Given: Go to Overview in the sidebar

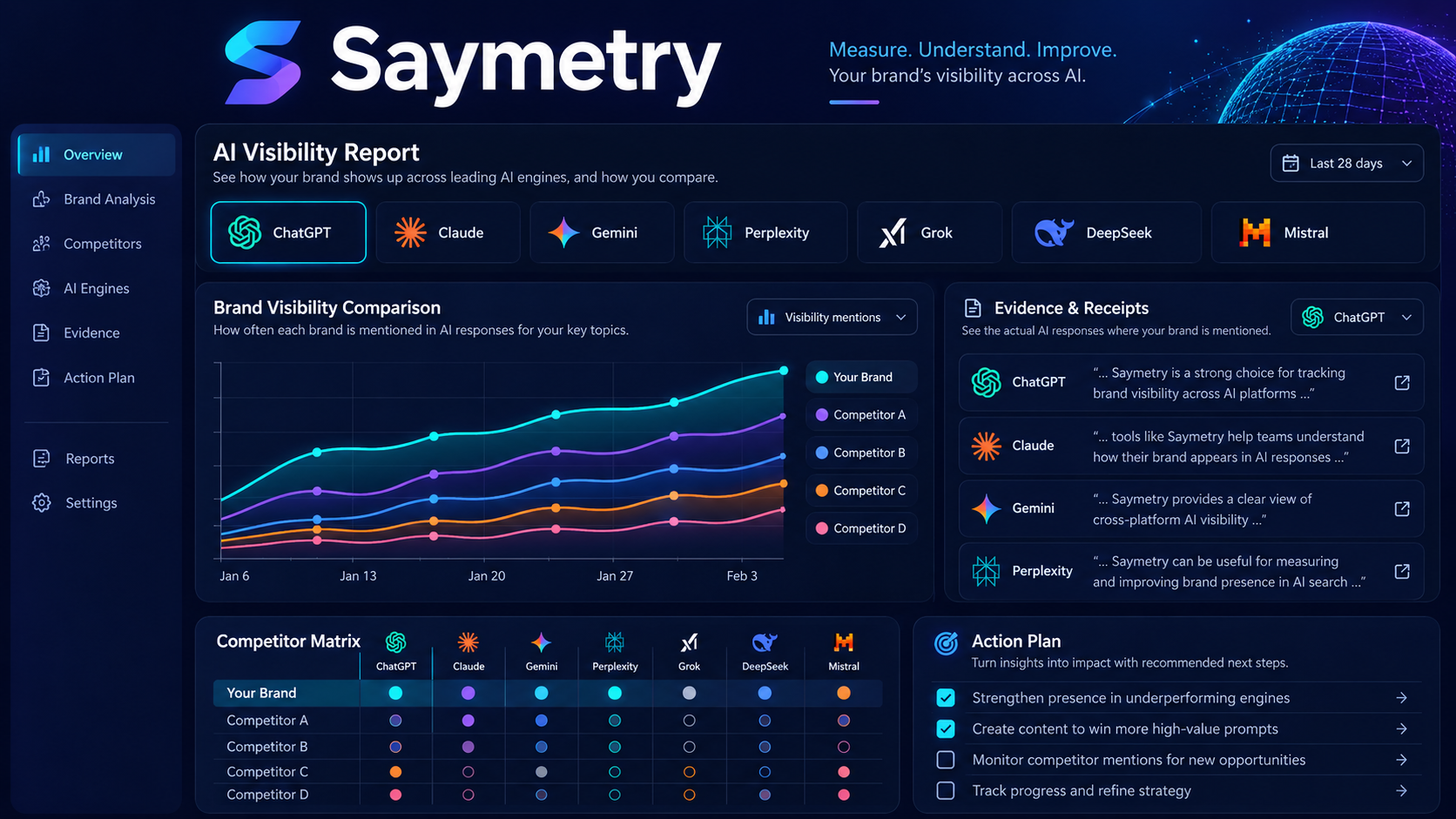Looking at the screenshot, I should point(97,155).
